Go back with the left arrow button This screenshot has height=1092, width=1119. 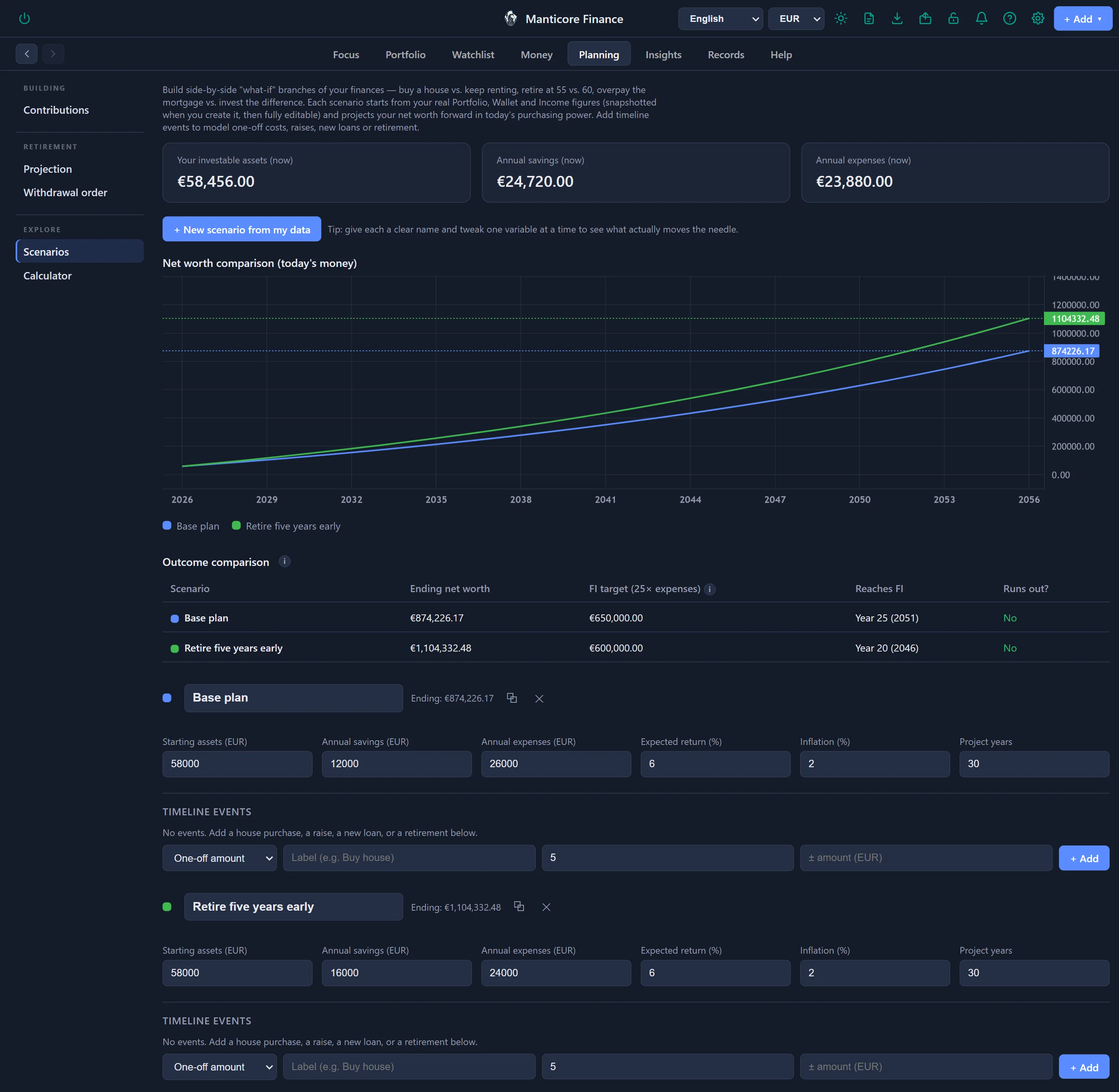[26, 54]
